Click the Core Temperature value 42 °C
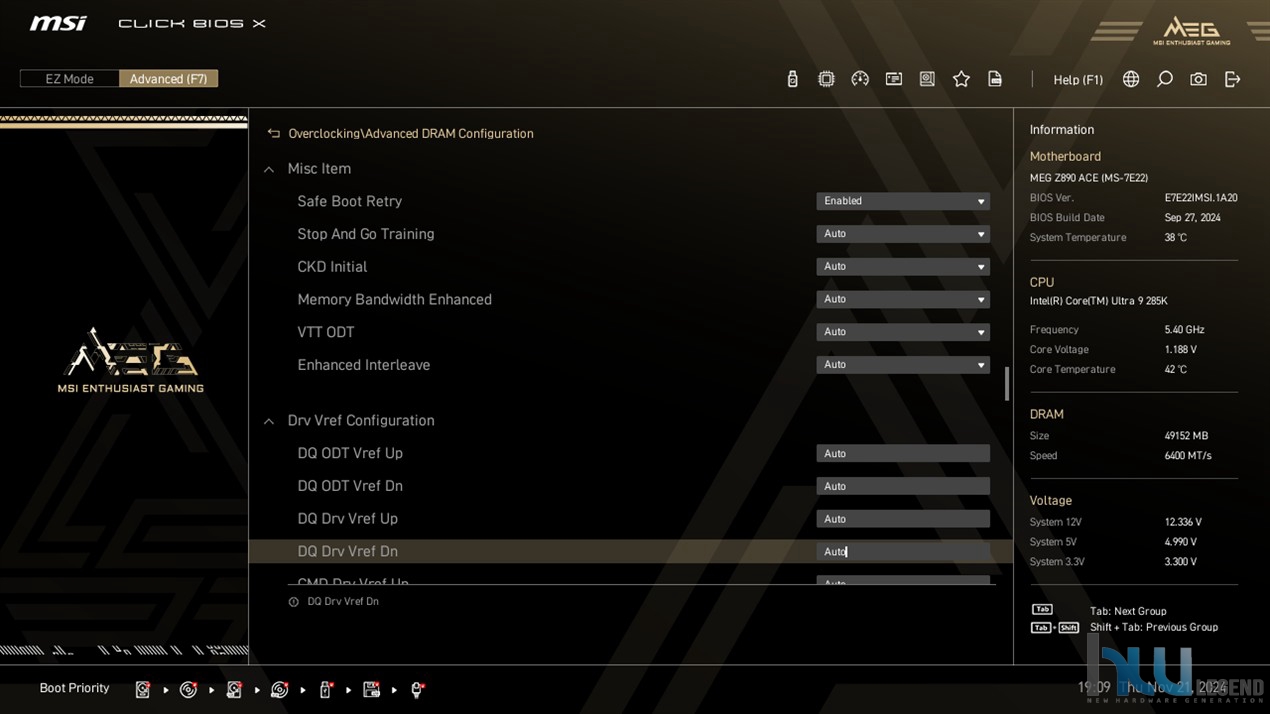1270x714 pixels. pyautogui.click(x=1175, y=370)
